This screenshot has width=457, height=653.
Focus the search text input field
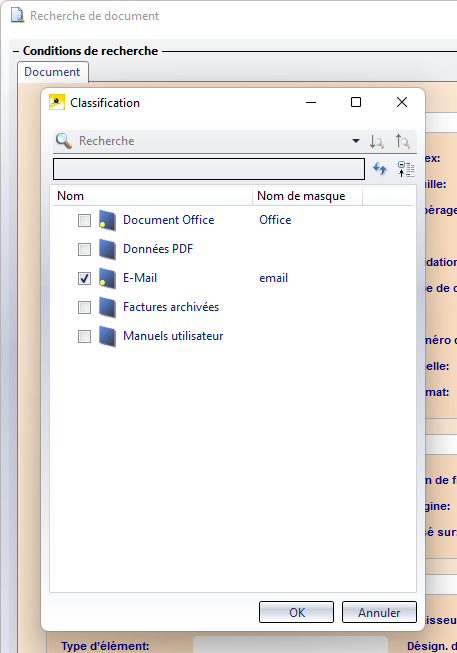(x=209, y=169)
